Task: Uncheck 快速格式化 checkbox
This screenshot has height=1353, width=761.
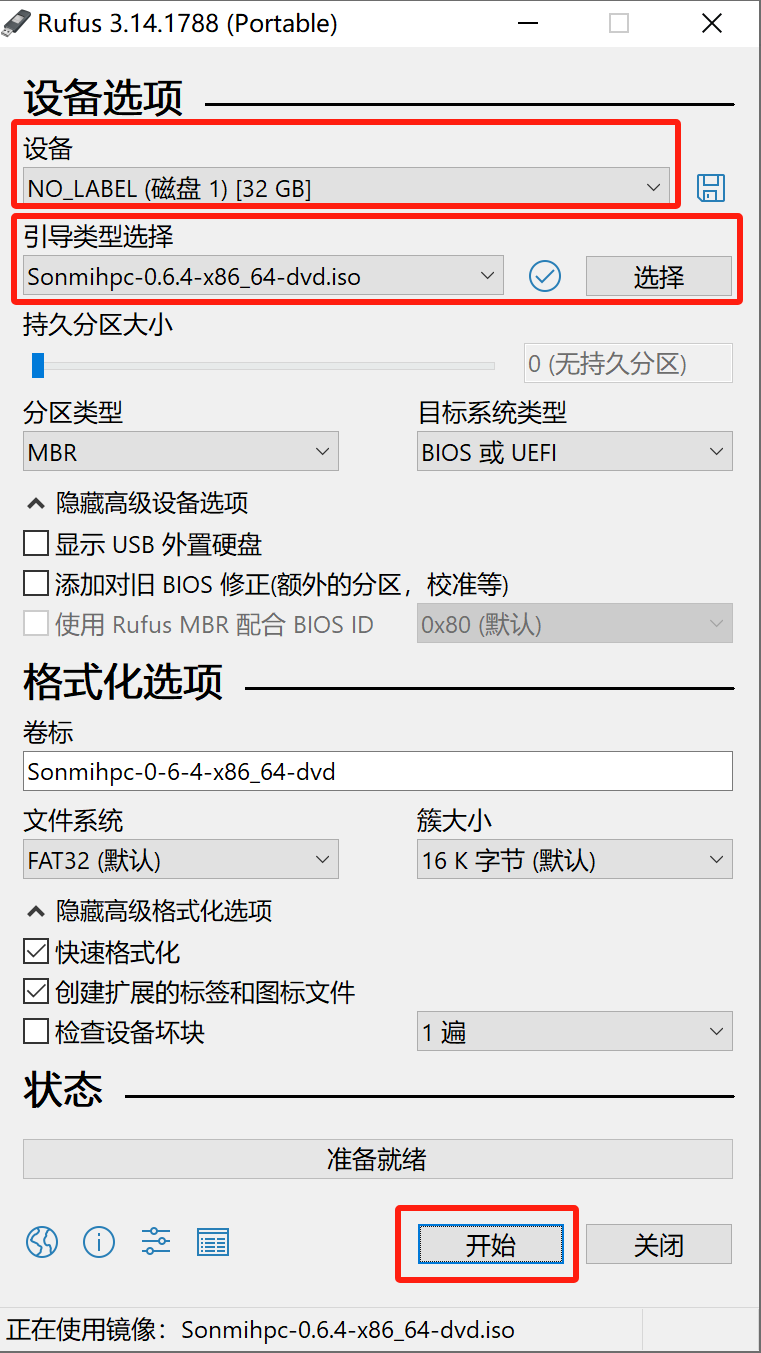Action: [36, 952]
